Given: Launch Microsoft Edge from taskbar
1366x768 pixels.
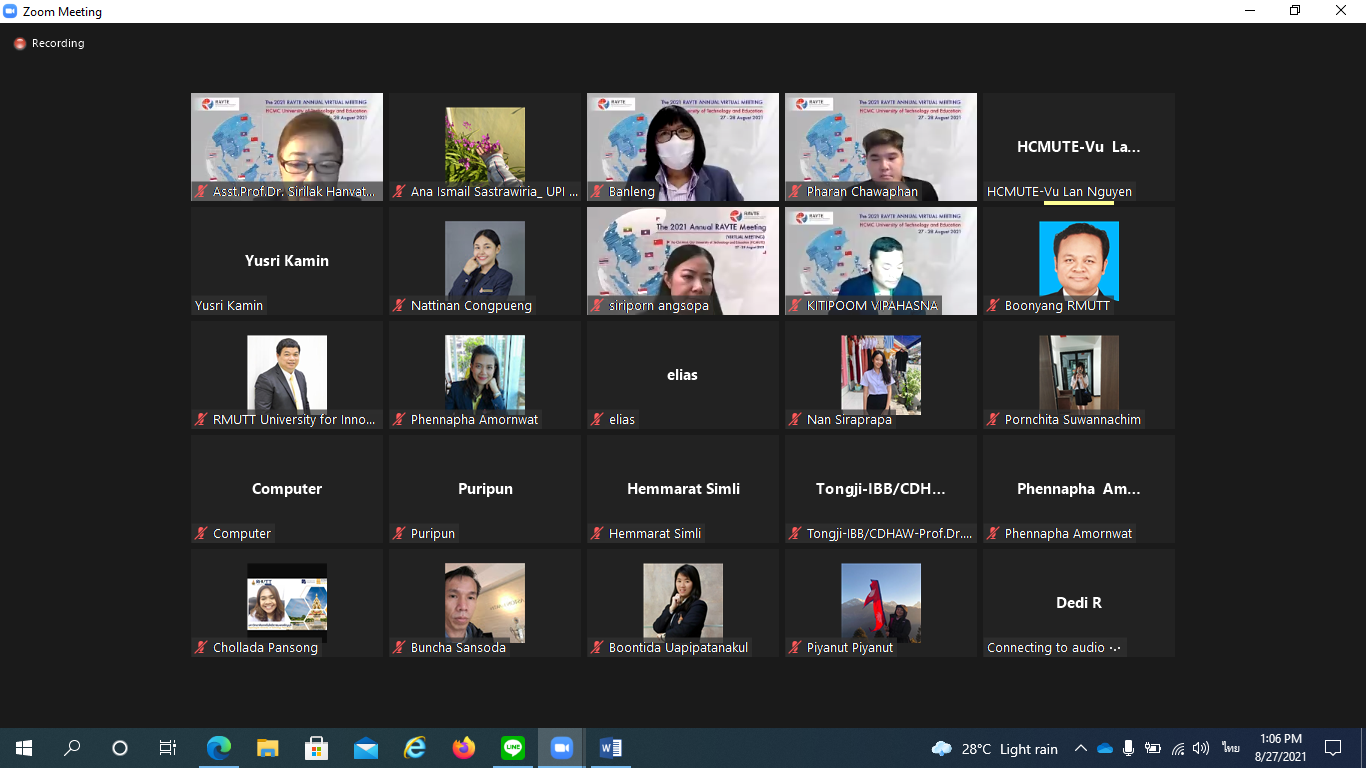Looking at the screenshot, I should [x=218, y=748].
